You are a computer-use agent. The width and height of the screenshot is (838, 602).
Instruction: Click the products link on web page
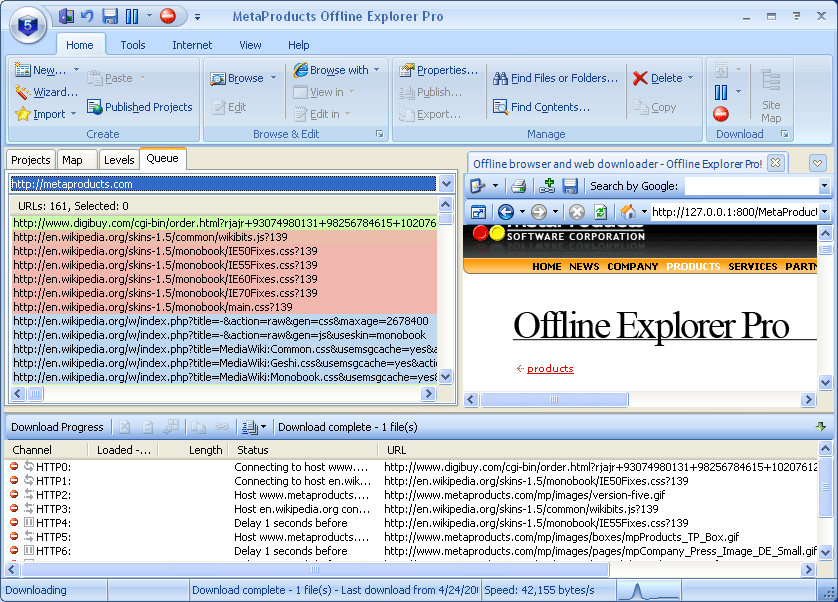550,368
